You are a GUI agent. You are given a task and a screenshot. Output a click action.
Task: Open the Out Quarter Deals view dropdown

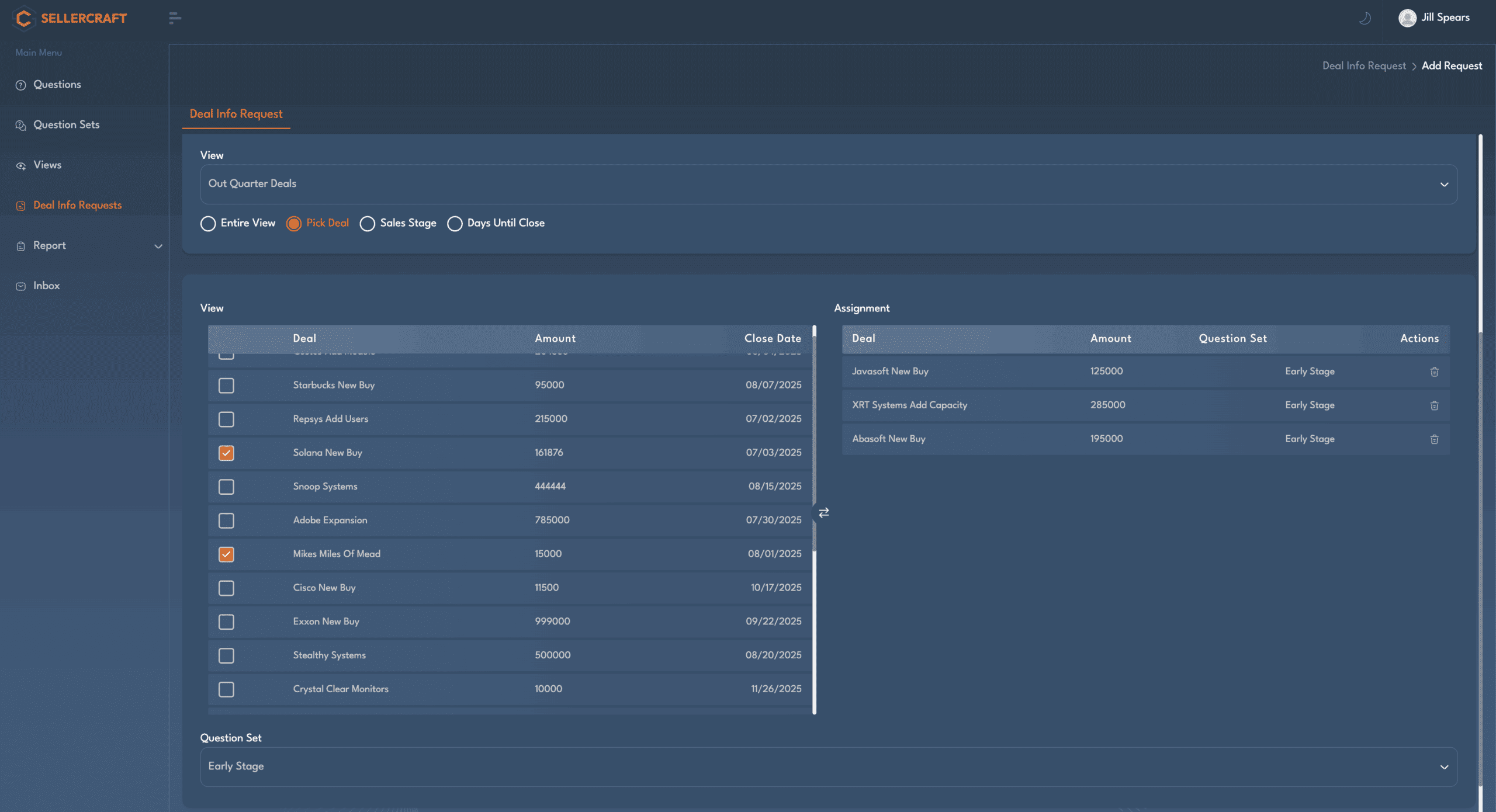(x=828, y=184)
